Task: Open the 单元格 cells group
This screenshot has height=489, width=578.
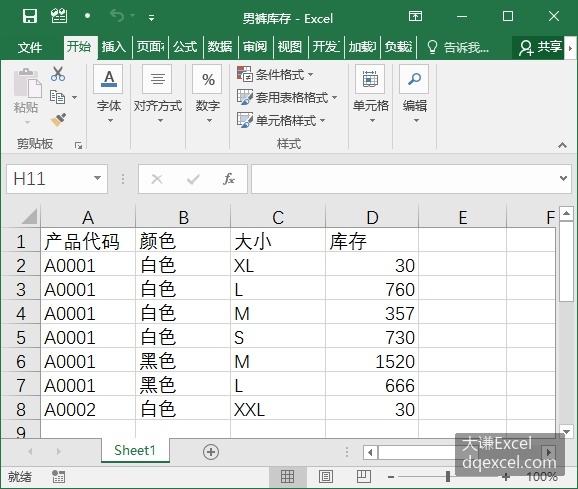Action: point(370,94)
